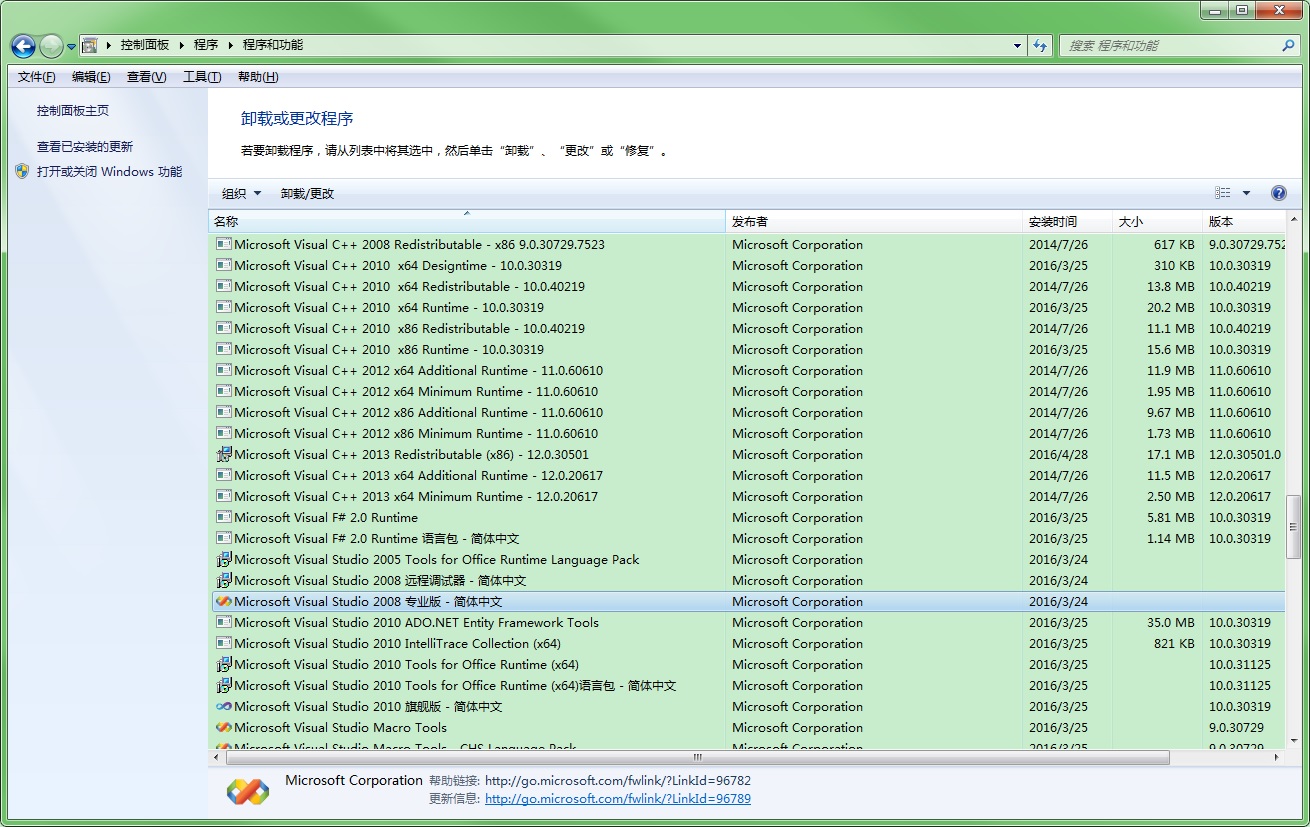Sort by the 版本 column header
This screenshot has height=827, width=1310.
1243,222
